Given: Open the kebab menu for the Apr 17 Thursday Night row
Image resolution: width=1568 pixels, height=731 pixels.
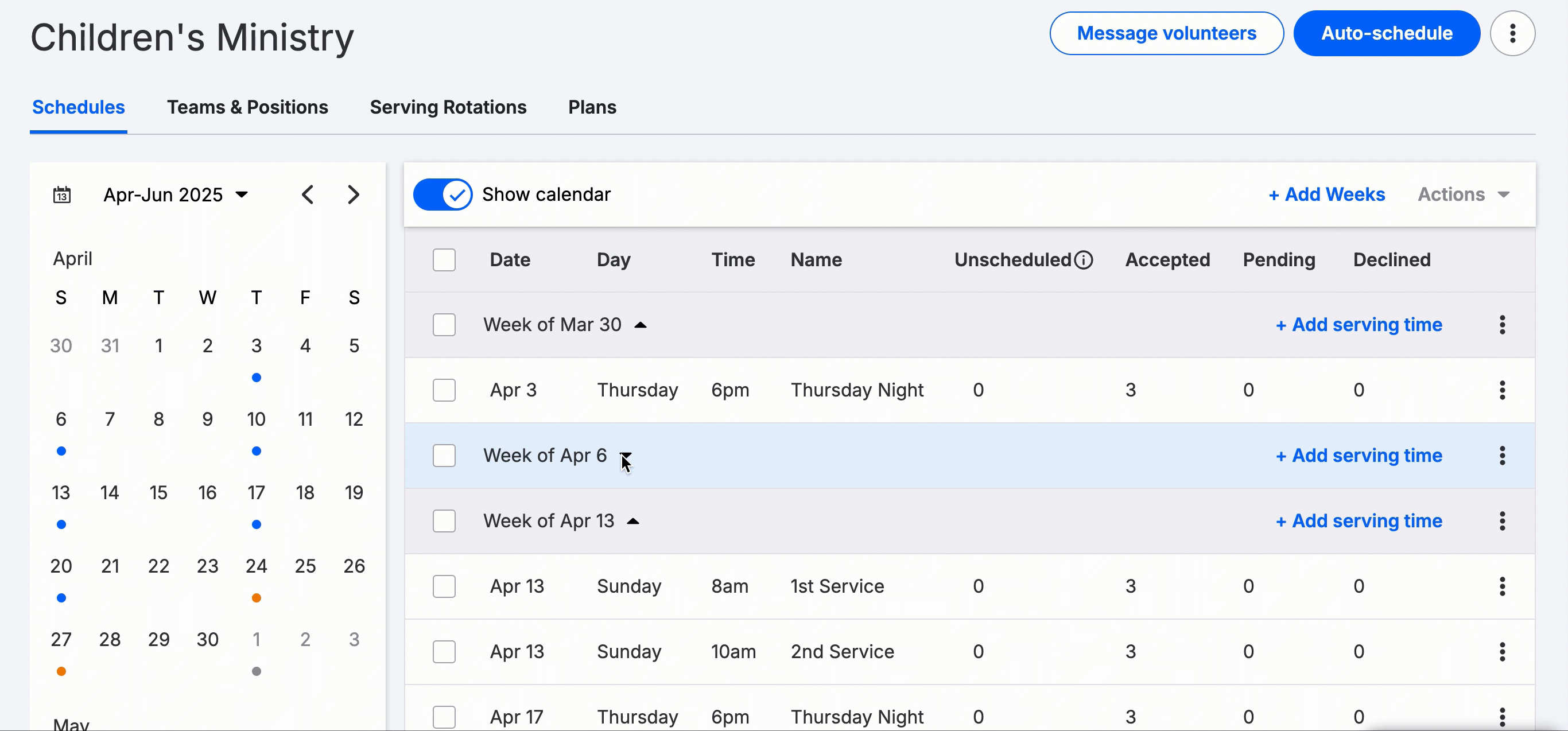Looking at the screenshot, I should [x=1502, y=716].
